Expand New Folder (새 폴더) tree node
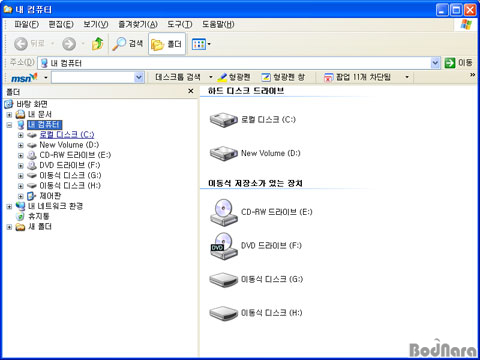Image resolution: width=480 pixels, height=360 pixels. point(9,227)
